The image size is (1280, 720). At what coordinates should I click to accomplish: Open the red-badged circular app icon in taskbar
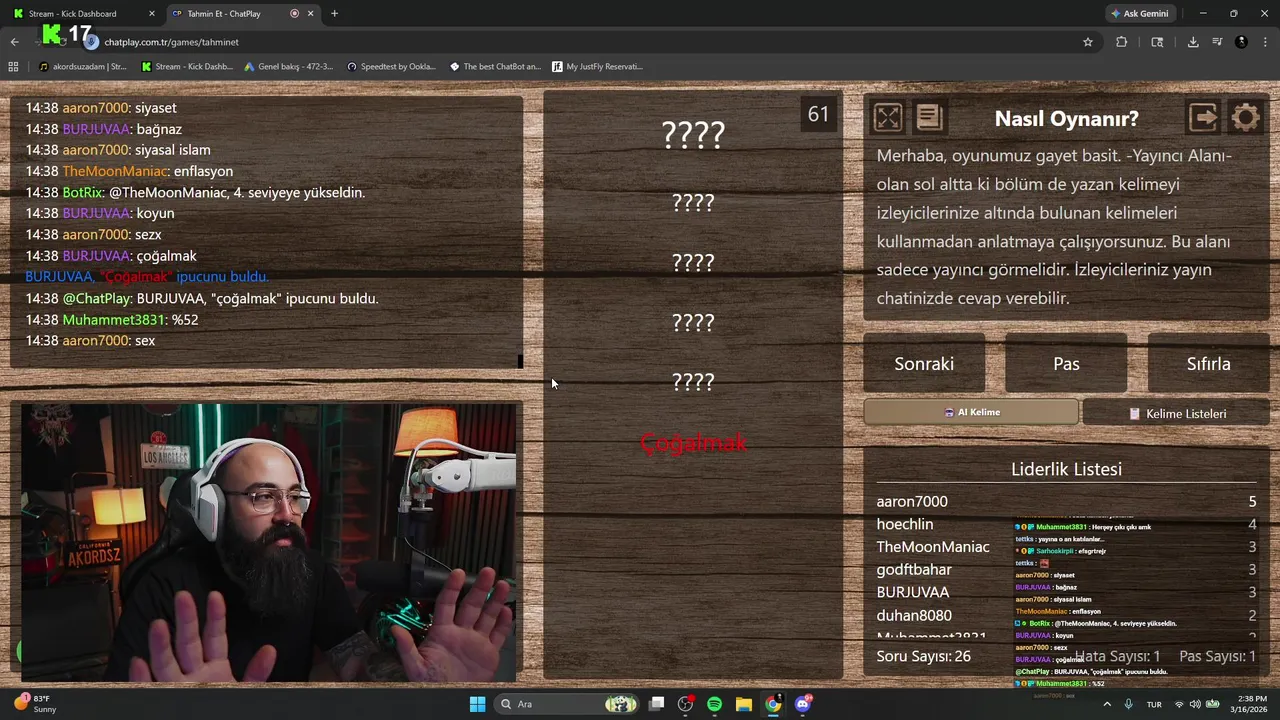tap(685, 704)
